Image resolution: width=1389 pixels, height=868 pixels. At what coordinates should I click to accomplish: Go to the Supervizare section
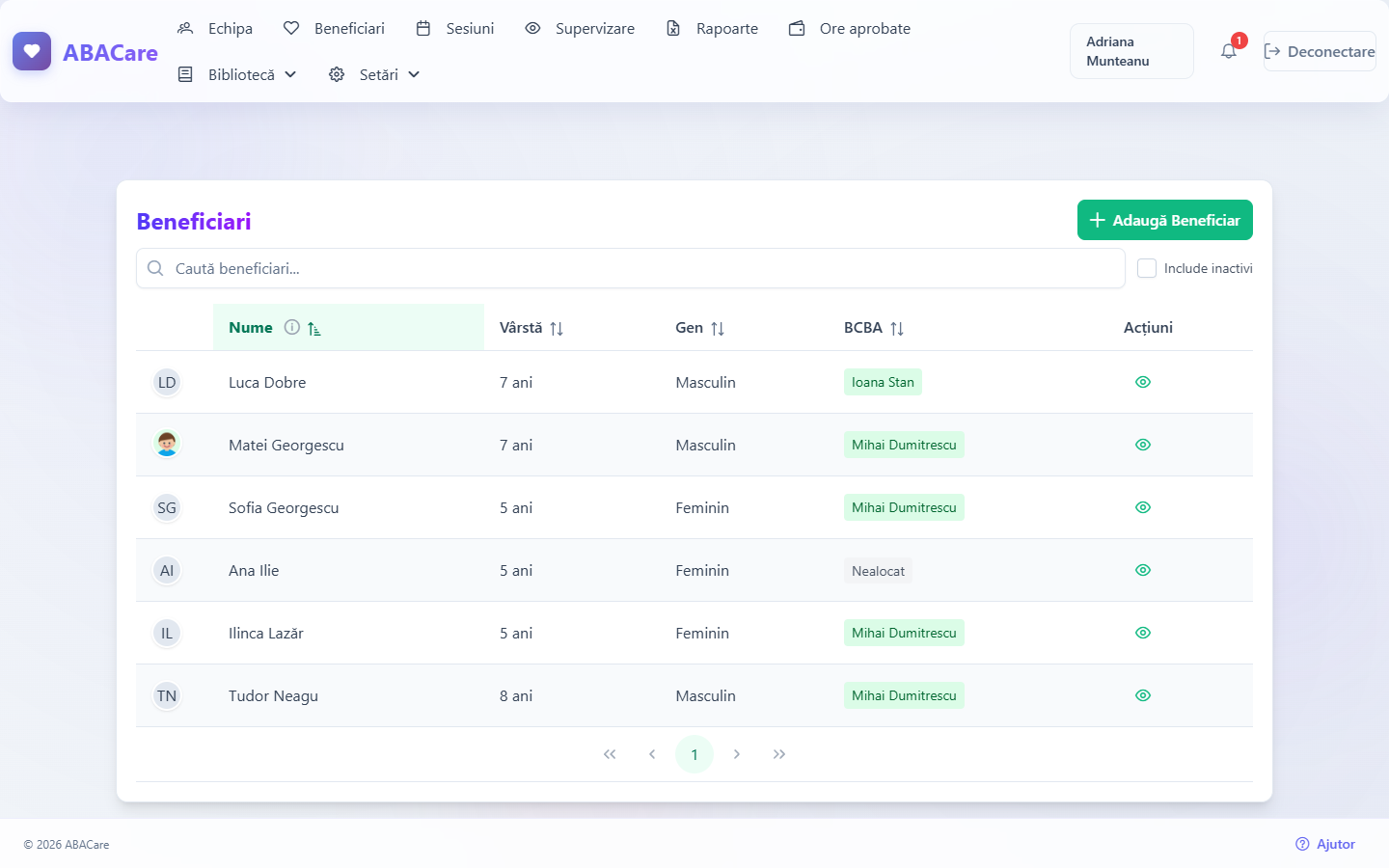click(580, 28)
